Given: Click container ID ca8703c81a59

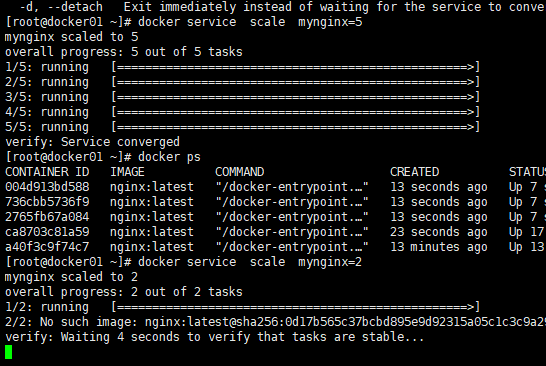Looking at the screenshot, I should coord(47,232).
